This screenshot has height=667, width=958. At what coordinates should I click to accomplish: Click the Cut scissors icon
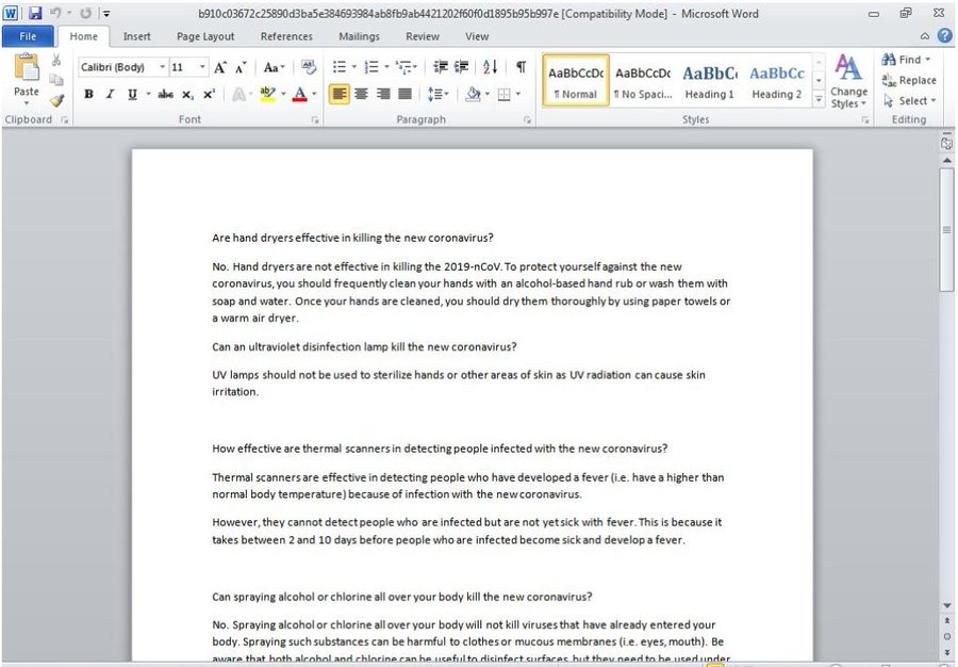[x=56, y=61]
